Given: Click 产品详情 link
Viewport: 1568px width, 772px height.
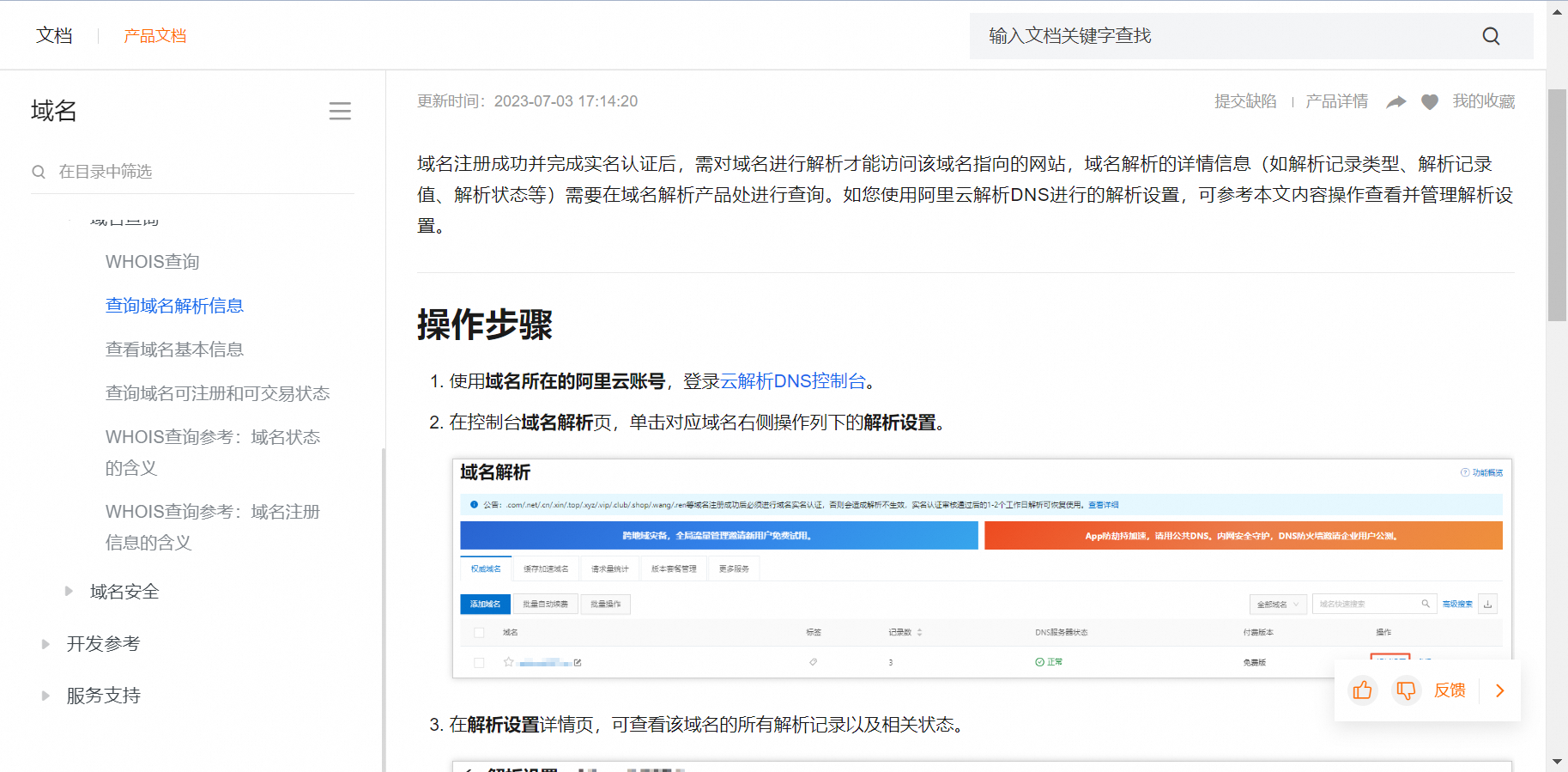Looking at the screenshot, I should coord(1336,101).
